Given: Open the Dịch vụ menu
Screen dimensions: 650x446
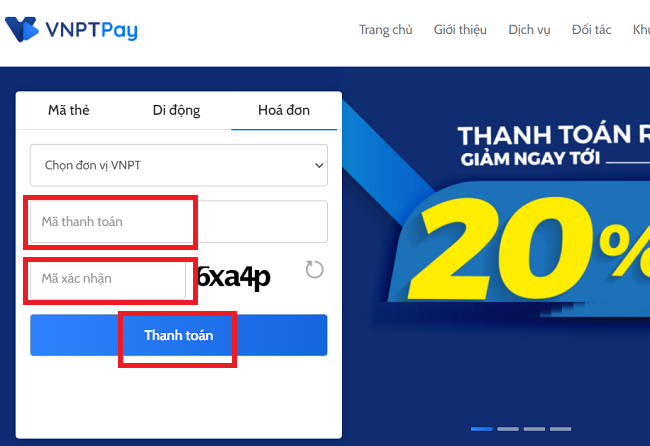Looking at the screenshot, I should (529, 30).
